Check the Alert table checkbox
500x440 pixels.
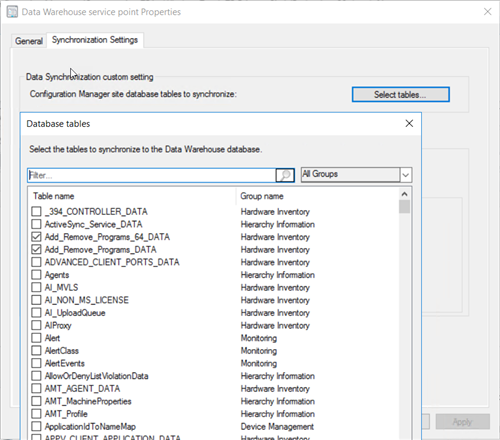click(x=36, y=338)
